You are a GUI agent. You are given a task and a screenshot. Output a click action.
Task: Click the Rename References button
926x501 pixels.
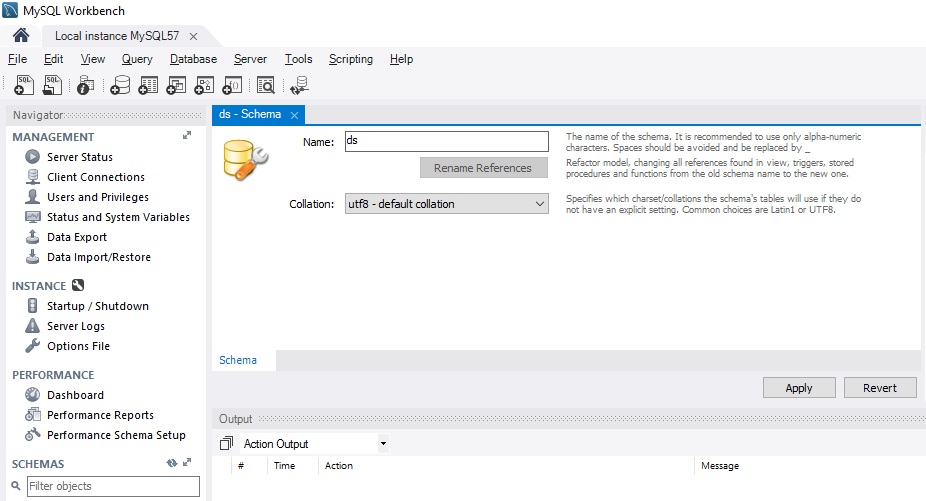[484, 168]
